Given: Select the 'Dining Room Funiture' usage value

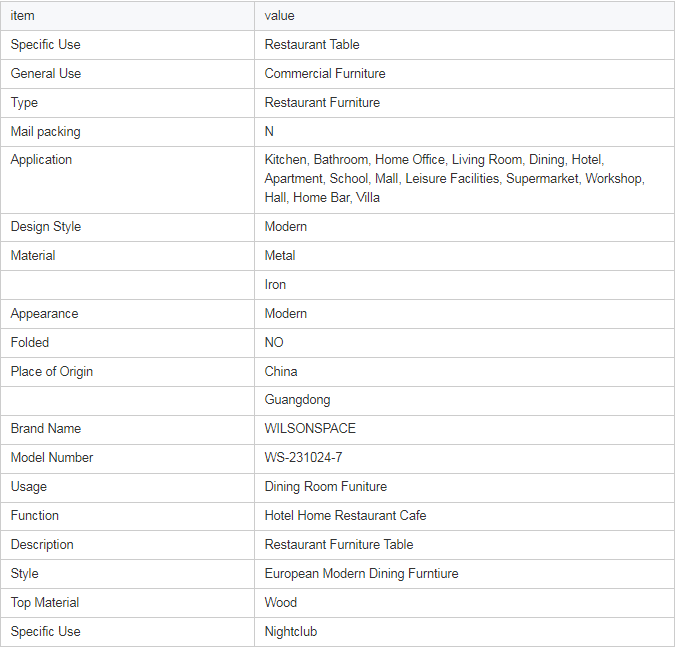Looking at the screenshot, I should coord(325,486).
